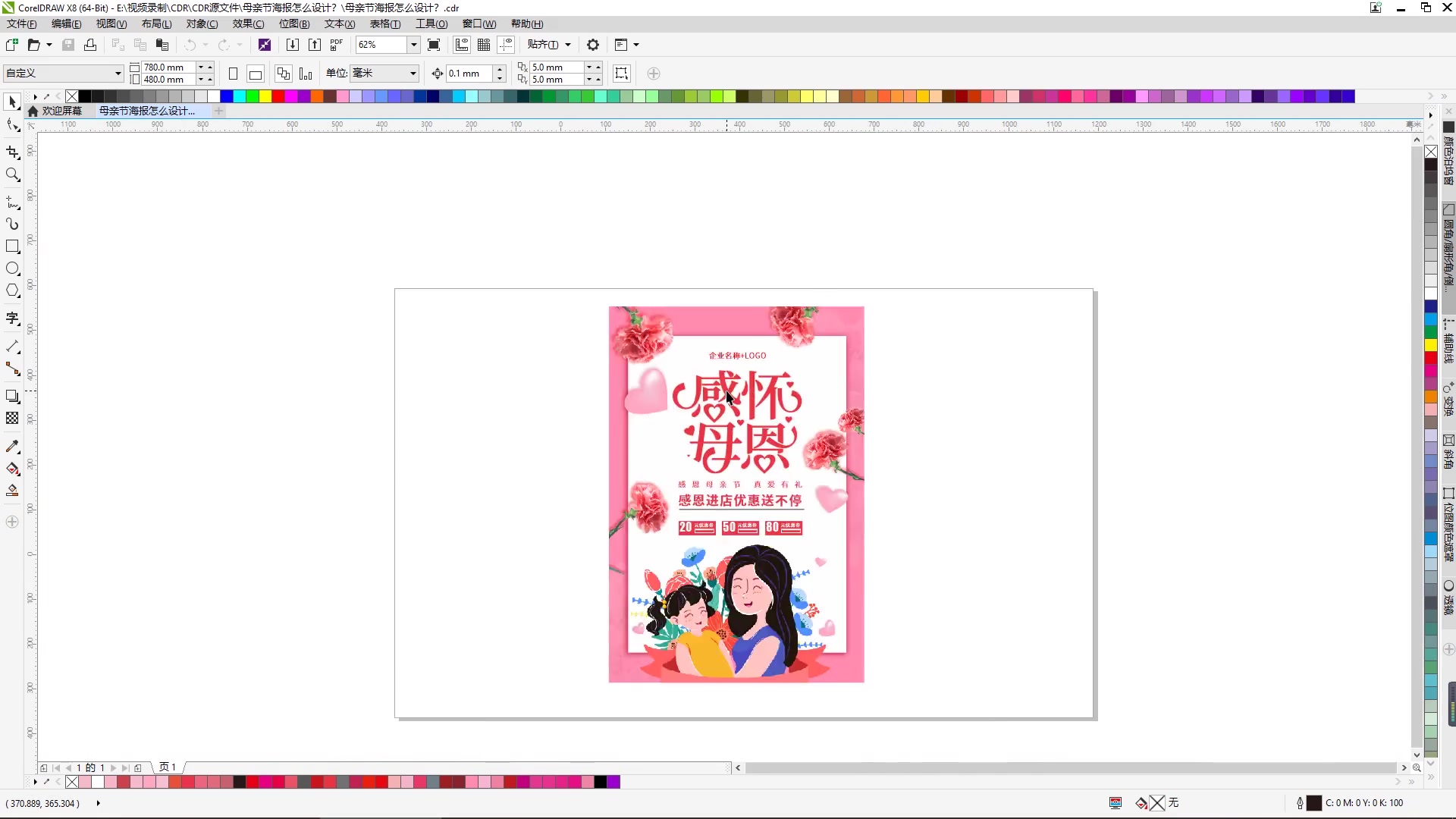Click the Publish to PDF icon
The height and width of the screenshot is (819, 1456).
[337, 45]
